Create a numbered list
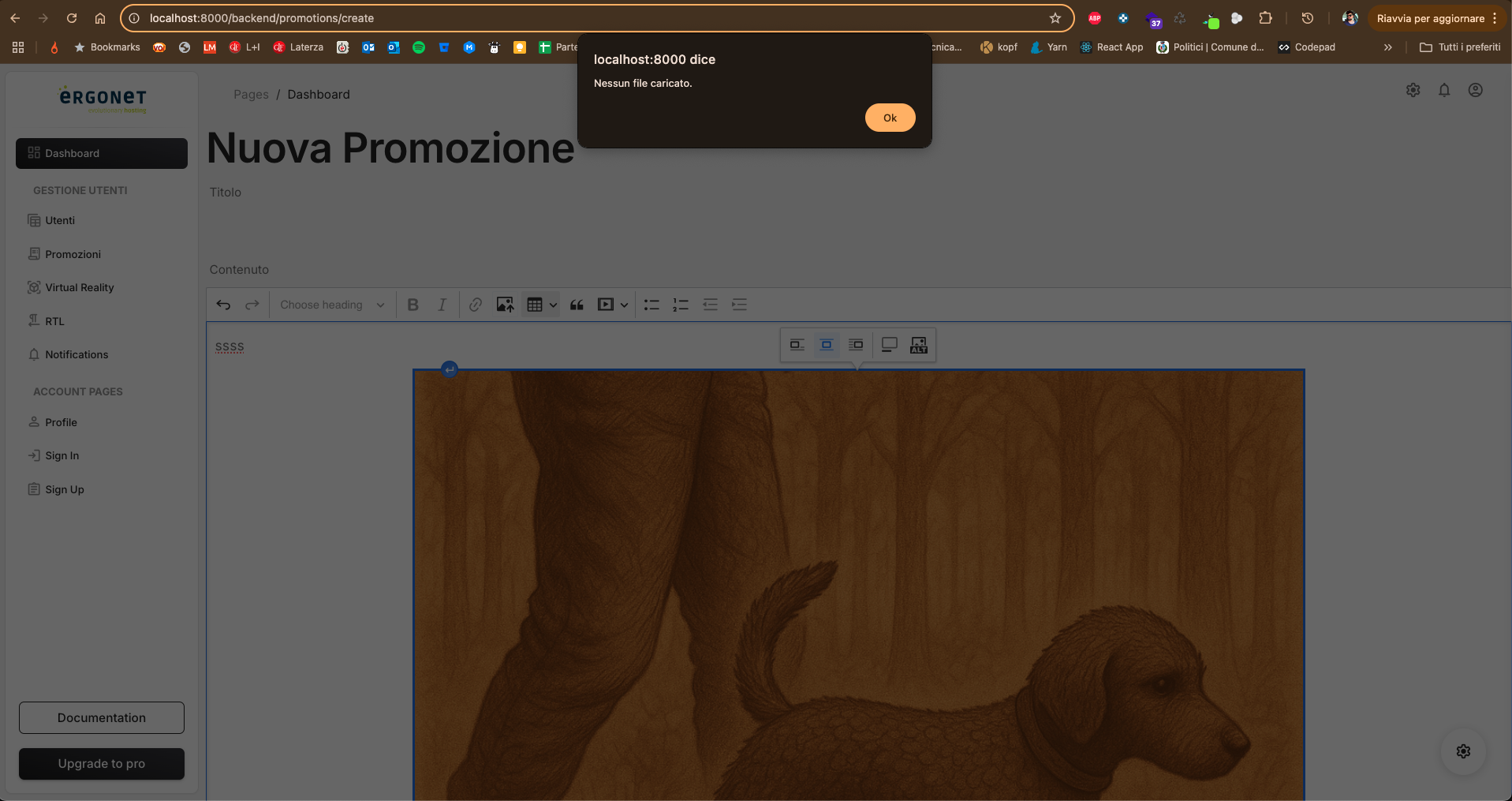 coord(681,305)
